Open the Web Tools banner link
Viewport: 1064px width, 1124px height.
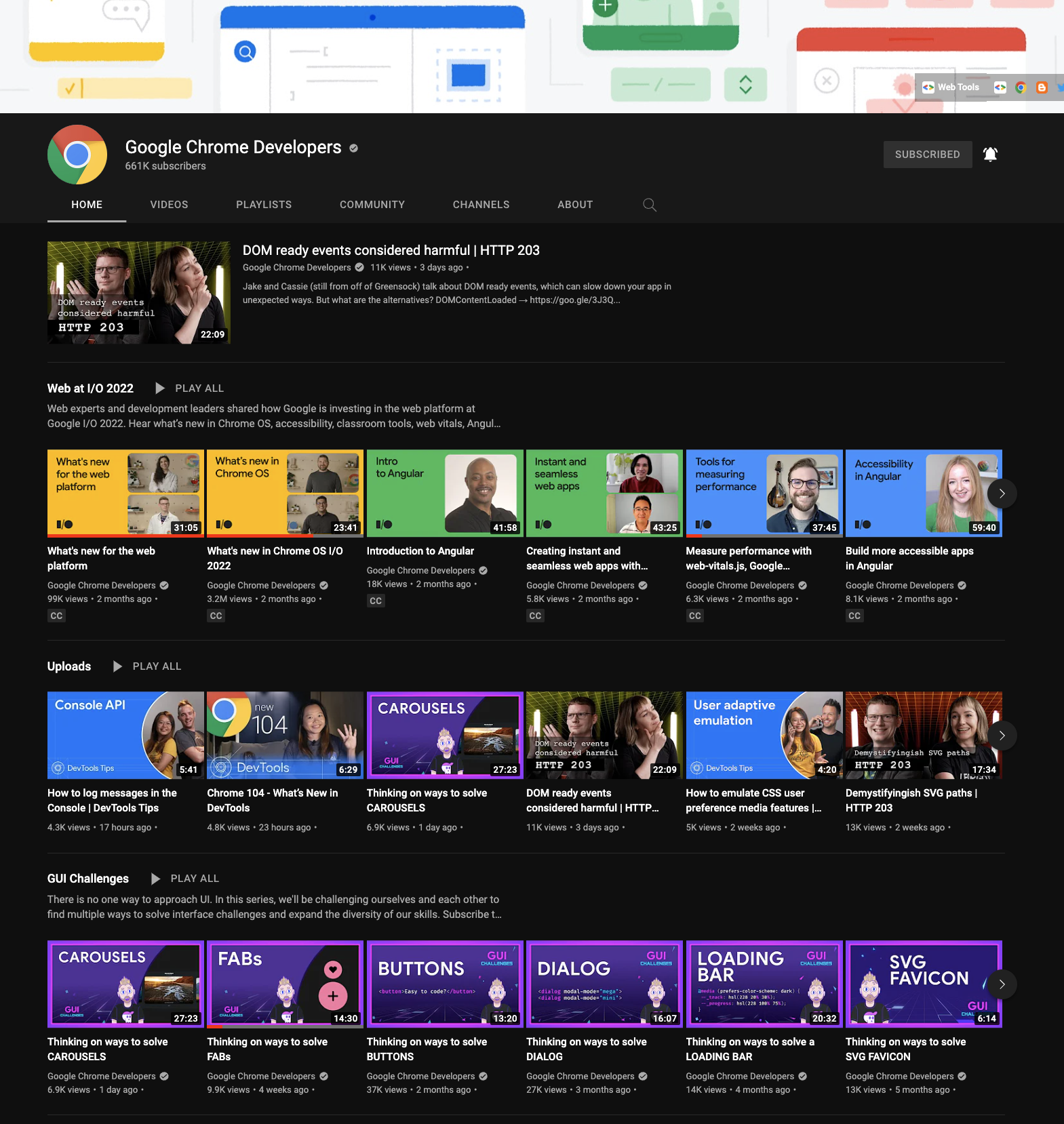point(951,87)
